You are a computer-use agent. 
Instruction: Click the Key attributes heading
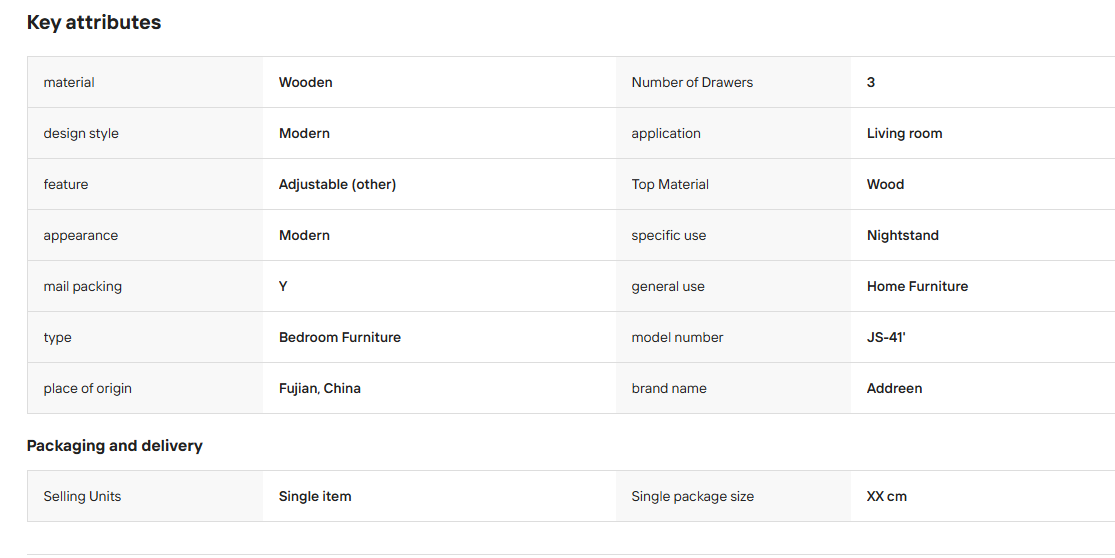pos(94,23)
